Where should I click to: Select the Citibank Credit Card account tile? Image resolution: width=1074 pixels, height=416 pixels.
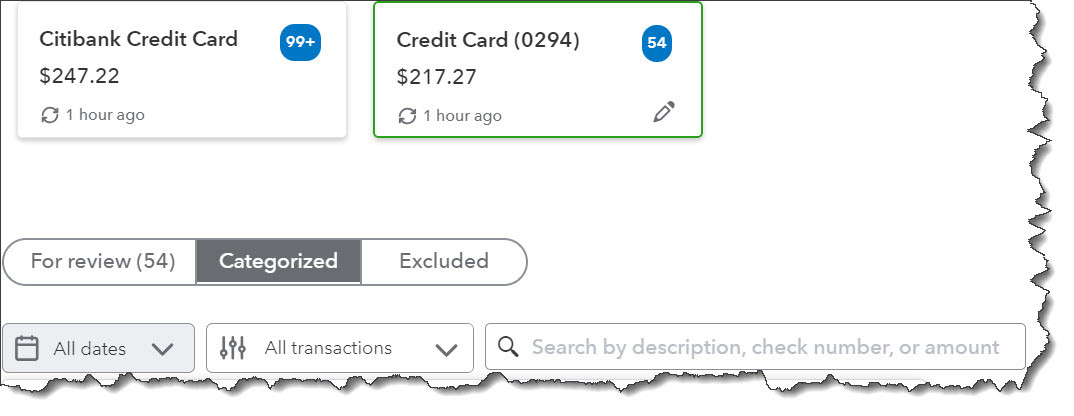click(182, 70)
